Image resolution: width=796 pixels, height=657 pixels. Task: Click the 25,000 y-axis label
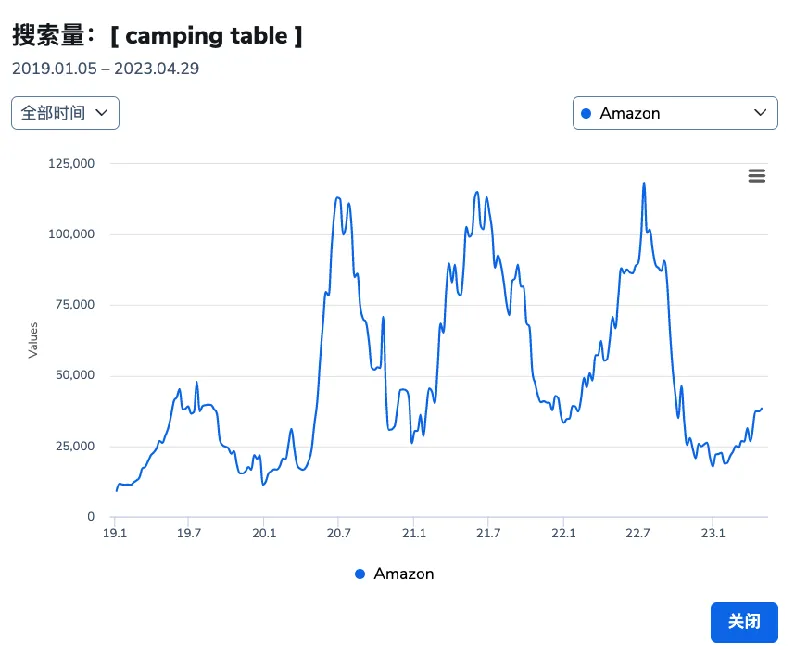[x=75, y=446]
